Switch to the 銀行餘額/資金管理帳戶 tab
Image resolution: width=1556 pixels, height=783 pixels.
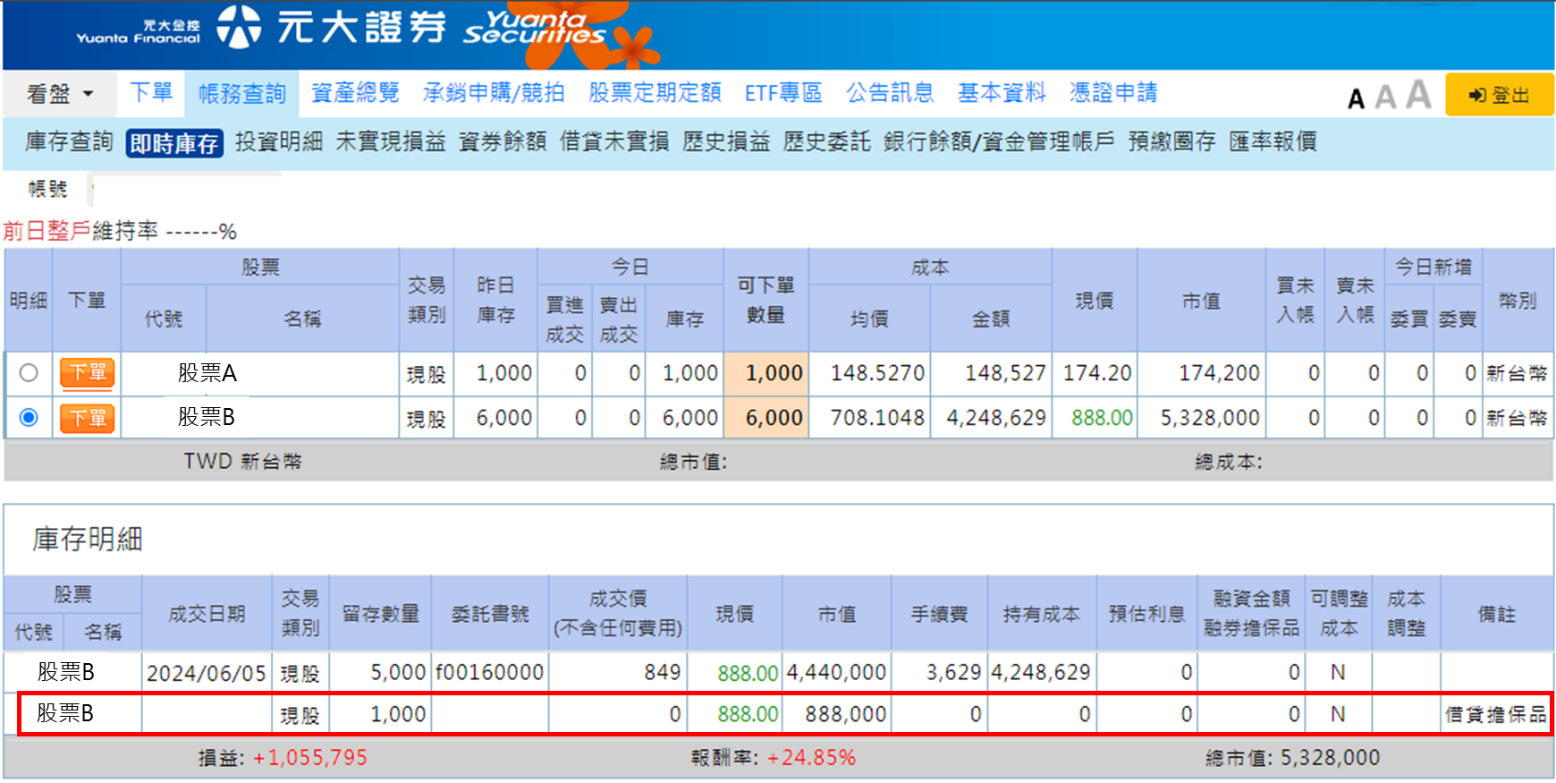coord(999,143)
